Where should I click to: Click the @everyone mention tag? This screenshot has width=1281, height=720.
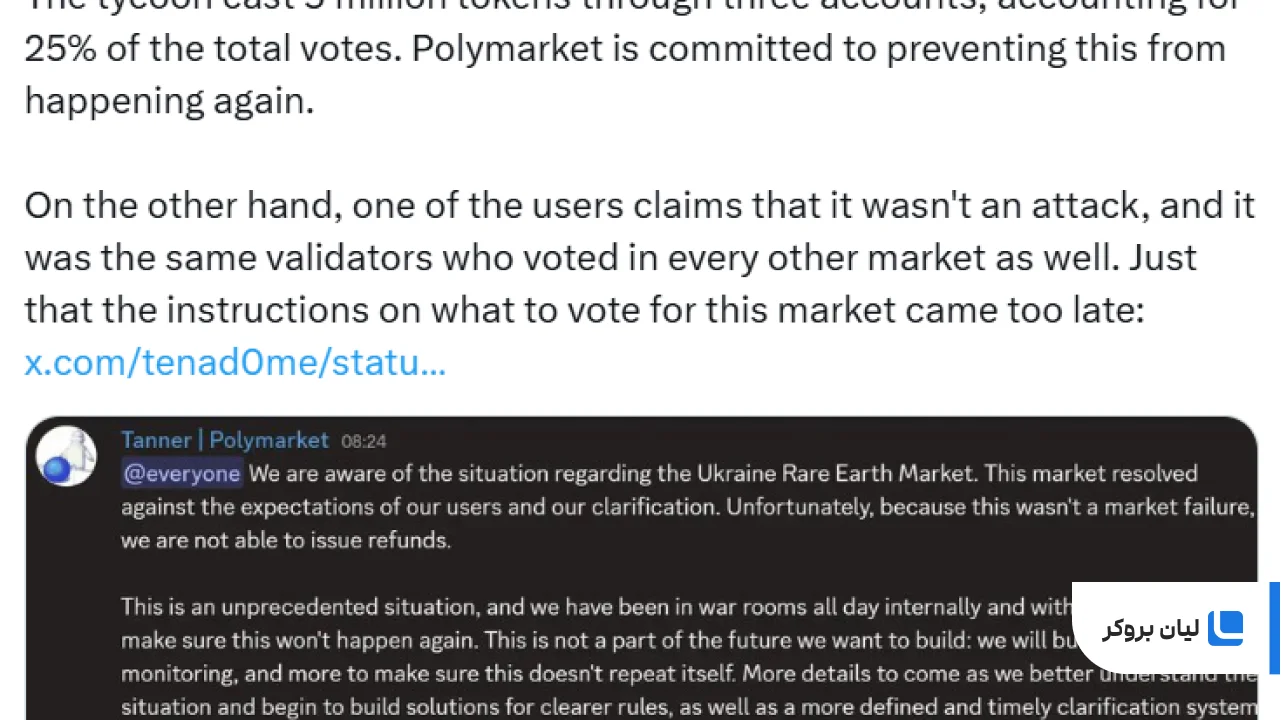pyautogui.click(x=181, y=473)
